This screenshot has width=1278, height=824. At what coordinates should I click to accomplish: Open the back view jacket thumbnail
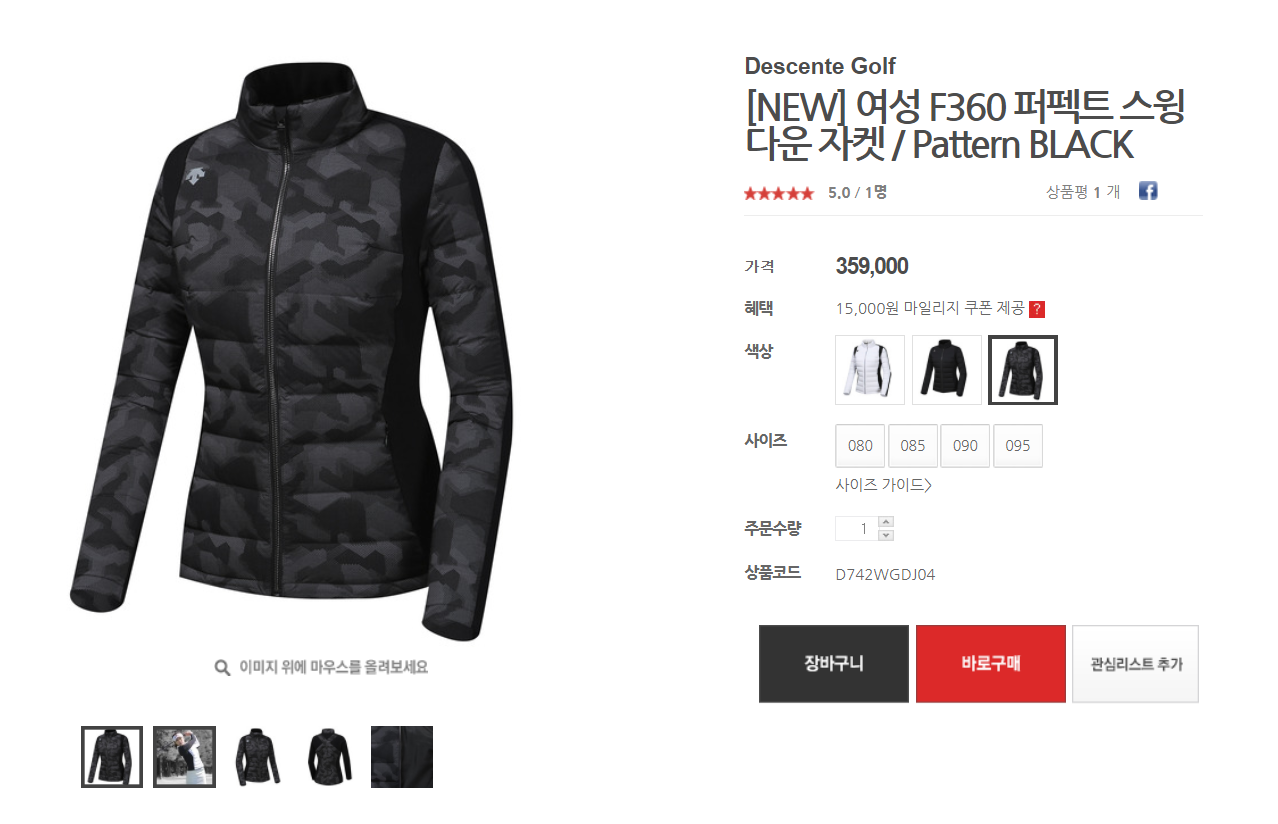click(329, 757)
